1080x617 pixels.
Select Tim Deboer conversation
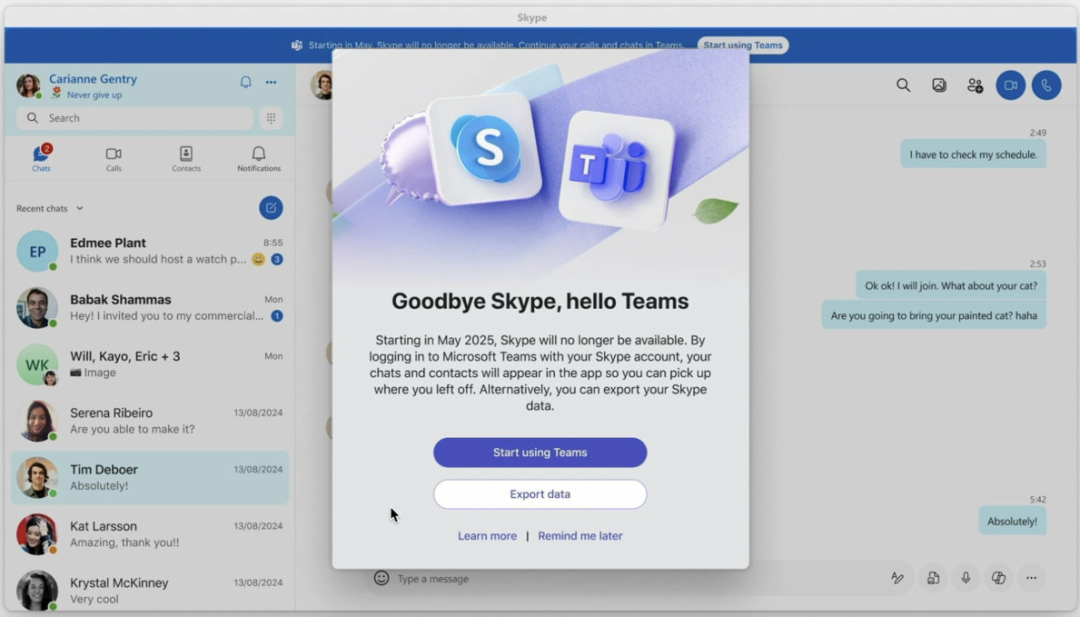coord(149,477)
